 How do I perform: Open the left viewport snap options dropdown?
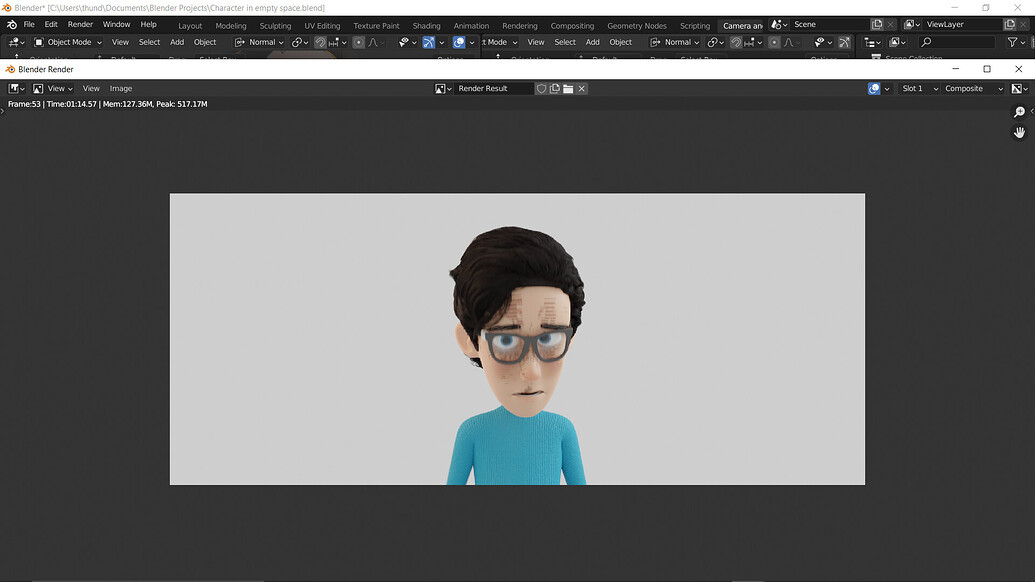(337, 42)
